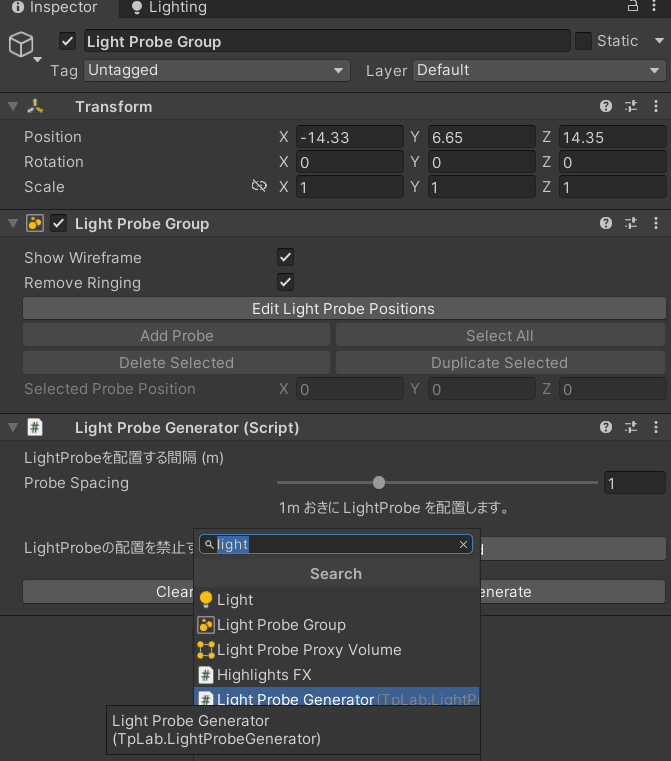This screenshot has height=761, width=671.
Task: Choose Highlights FX in the component list
Action: pos(264,675)
